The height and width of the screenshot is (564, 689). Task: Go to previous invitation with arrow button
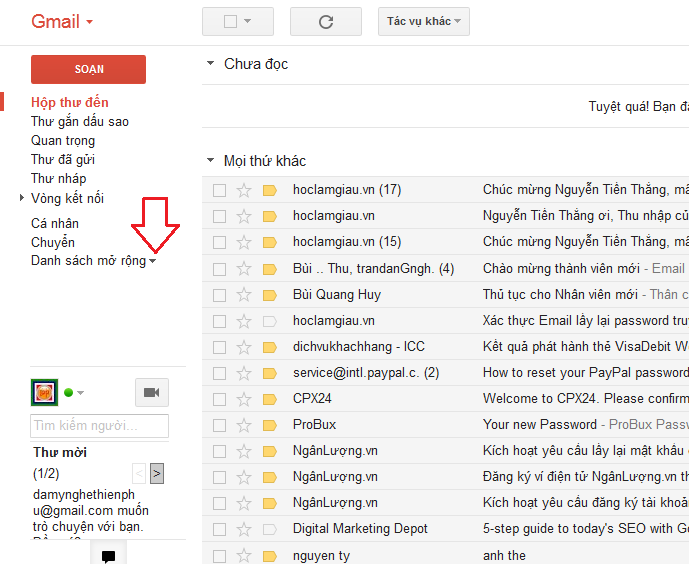coord(139,474)
